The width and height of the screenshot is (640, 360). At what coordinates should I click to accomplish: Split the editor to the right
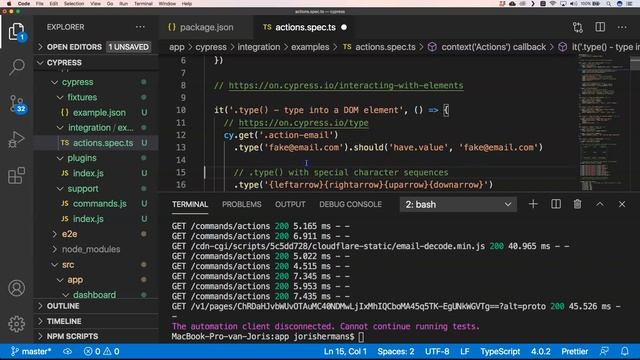(x=600, y=27)
